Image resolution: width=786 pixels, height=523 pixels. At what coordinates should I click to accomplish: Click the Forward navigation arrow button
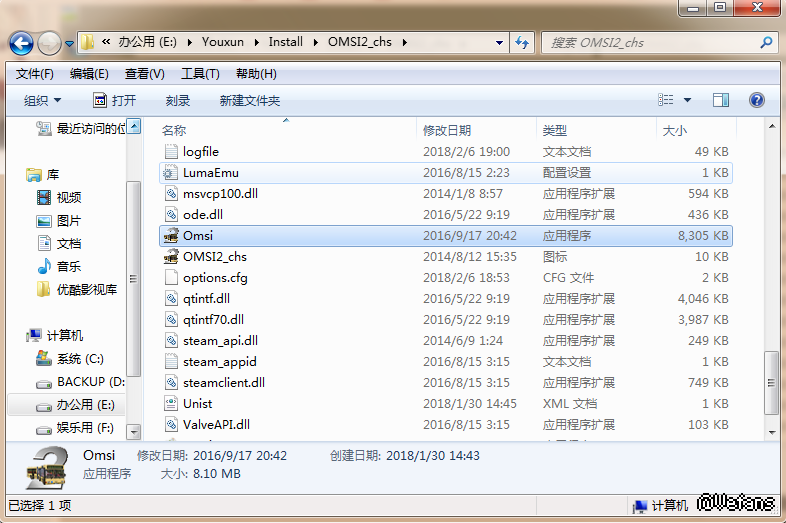click(49, 44)
